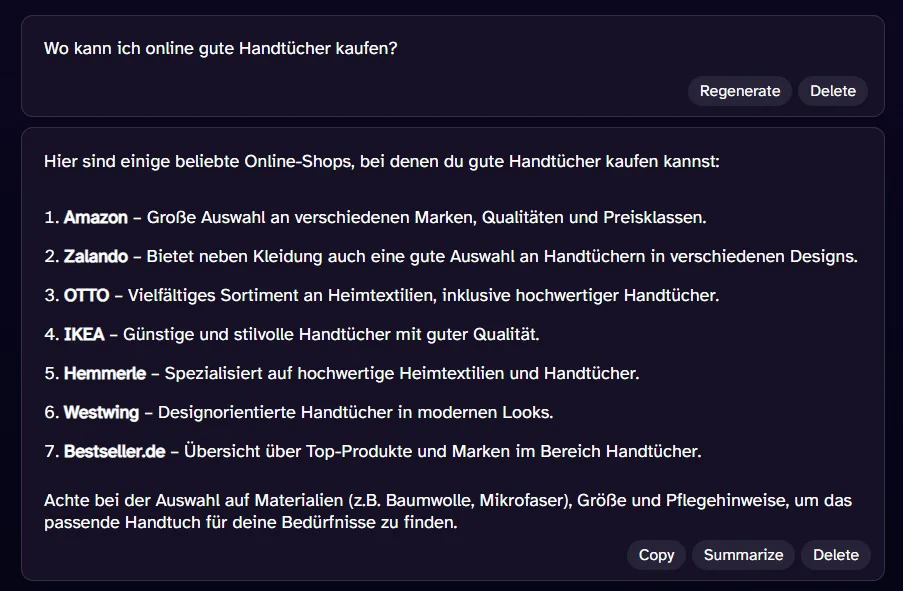Viewport: 903px width, 591px height.
Task: Delete the user's Handtücher question message
Action: tap(833, 91)
